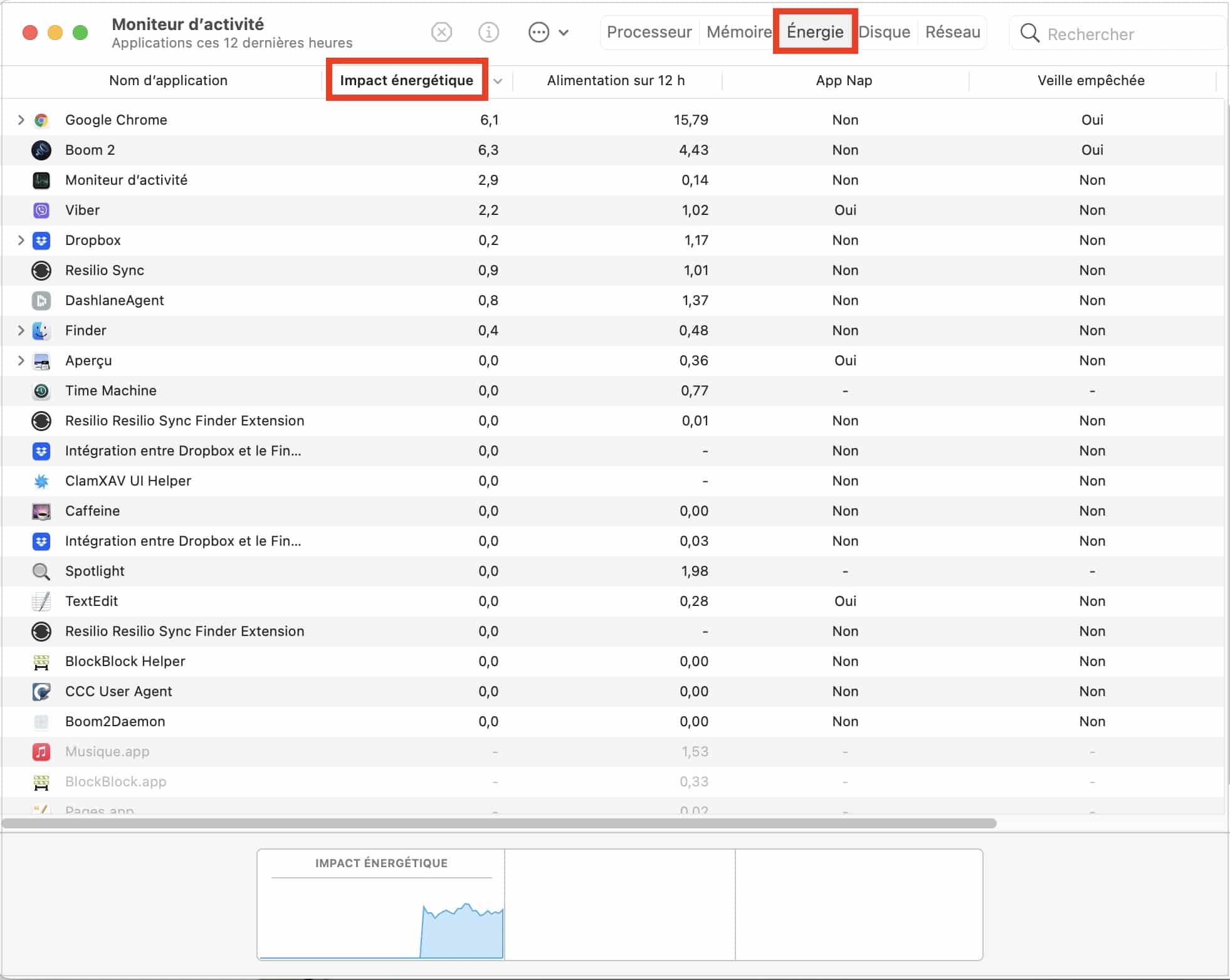Click the DashlaneAgent icon
The image size is (1230, 980).
[x=41, y=301]
